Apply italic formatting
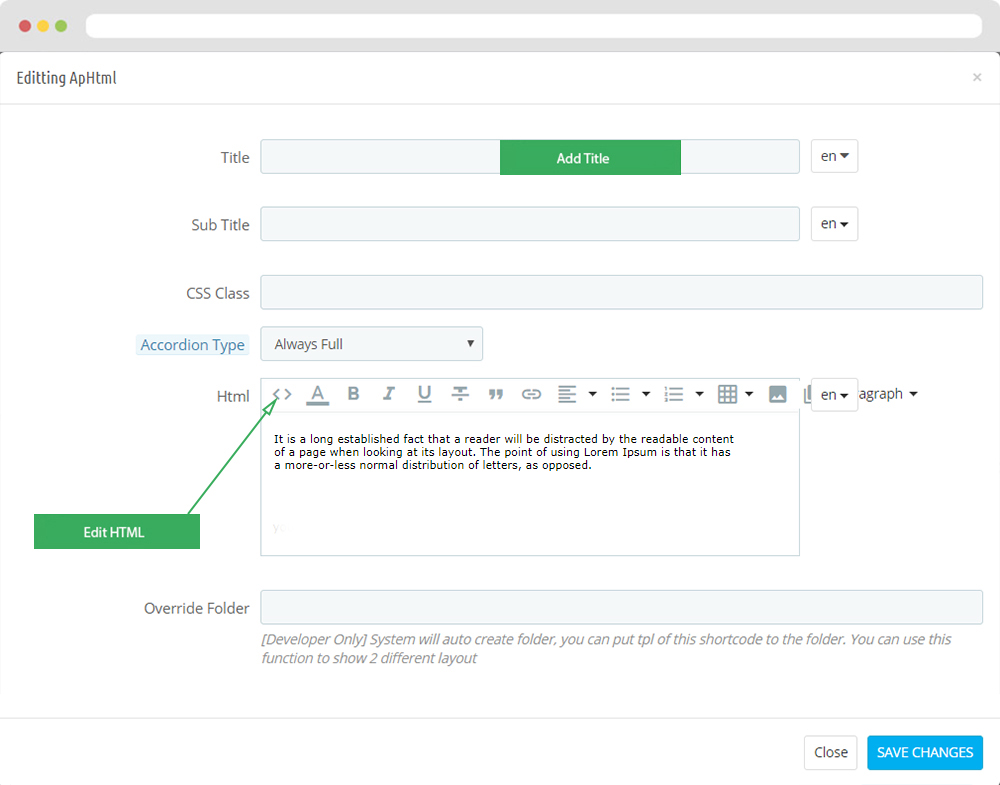 click(x=388, y=394)
